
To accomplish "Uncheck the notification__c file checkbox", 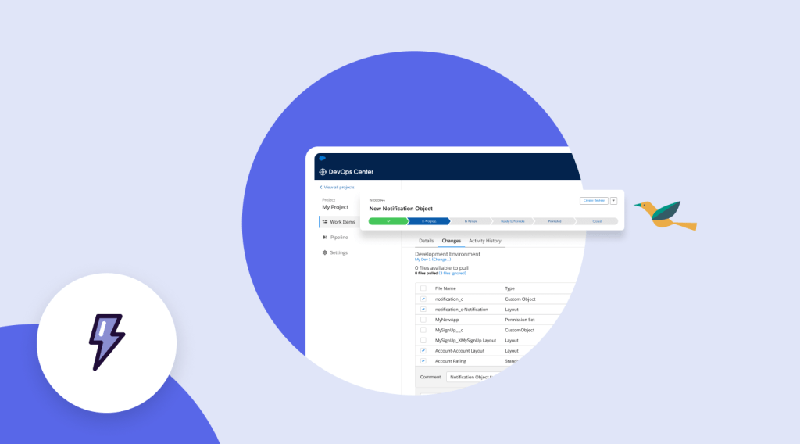I will pos(423,299).
